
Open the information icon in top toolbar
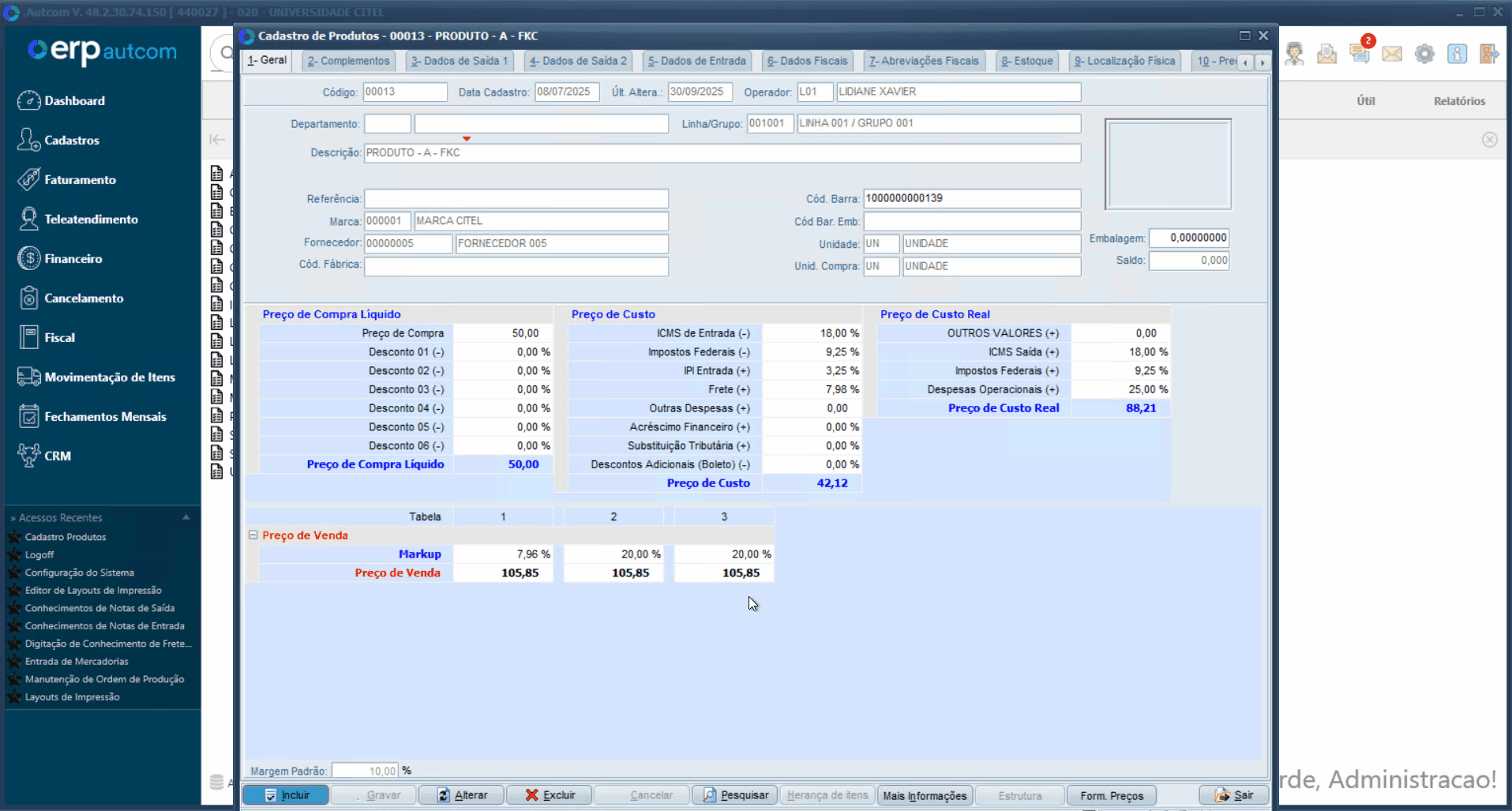pos(1457,54)
